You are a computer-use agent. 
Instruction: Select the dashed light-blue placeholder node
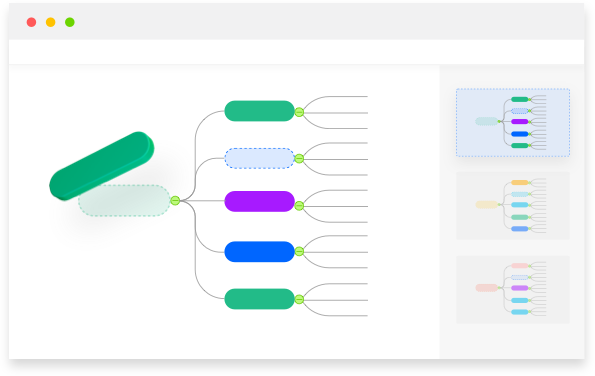click(260, 158)
